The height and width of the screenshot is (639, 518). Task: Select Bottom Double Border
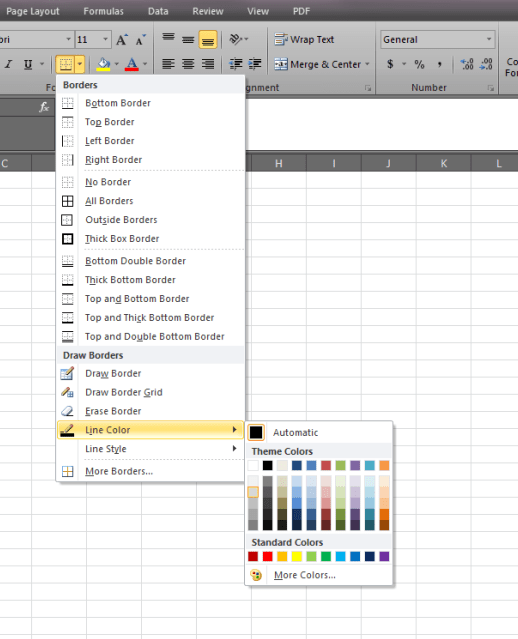[151, 261]
